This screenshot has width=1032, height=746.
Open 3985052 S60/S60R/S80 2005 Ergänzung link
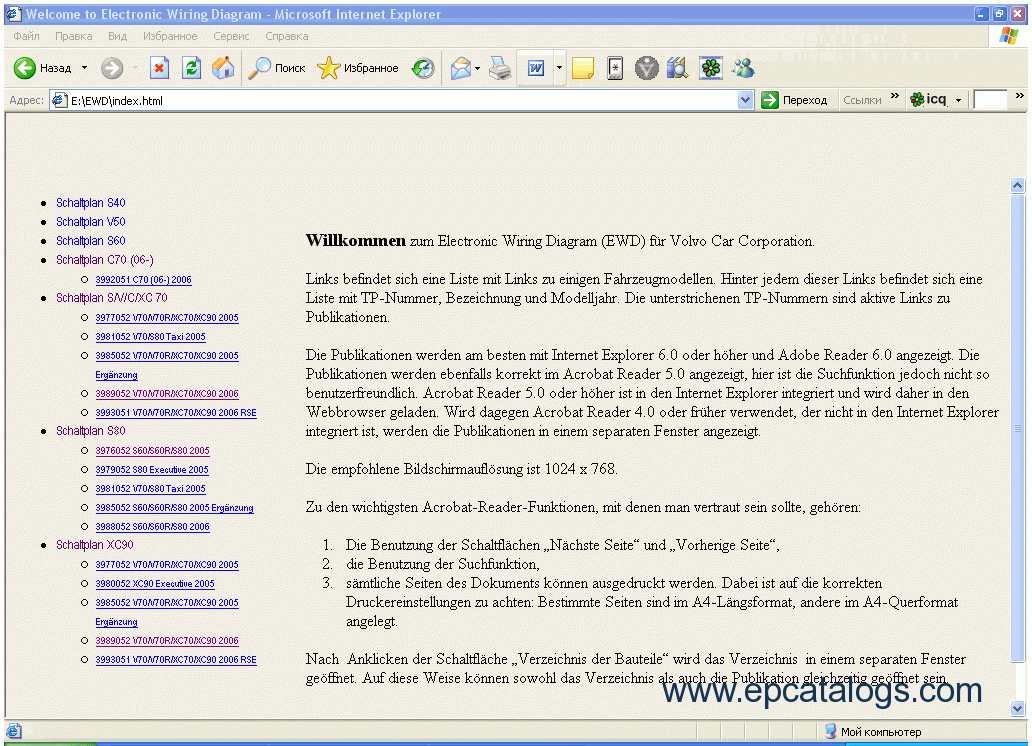click(174, 508)
